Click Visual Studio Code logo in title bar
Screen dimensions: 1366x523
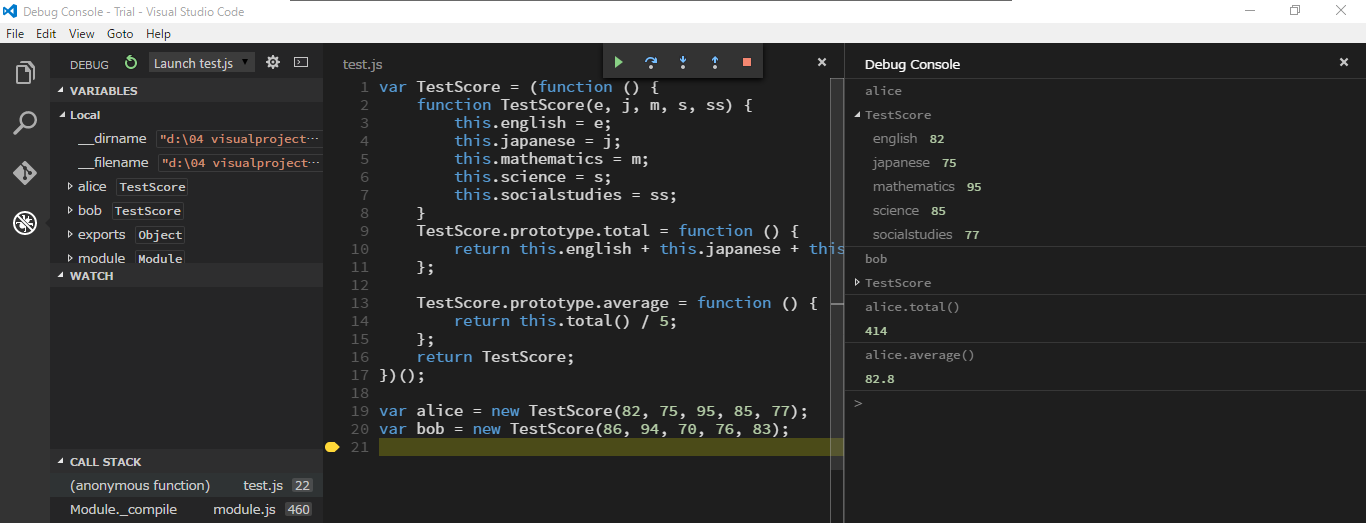point(10,11)
